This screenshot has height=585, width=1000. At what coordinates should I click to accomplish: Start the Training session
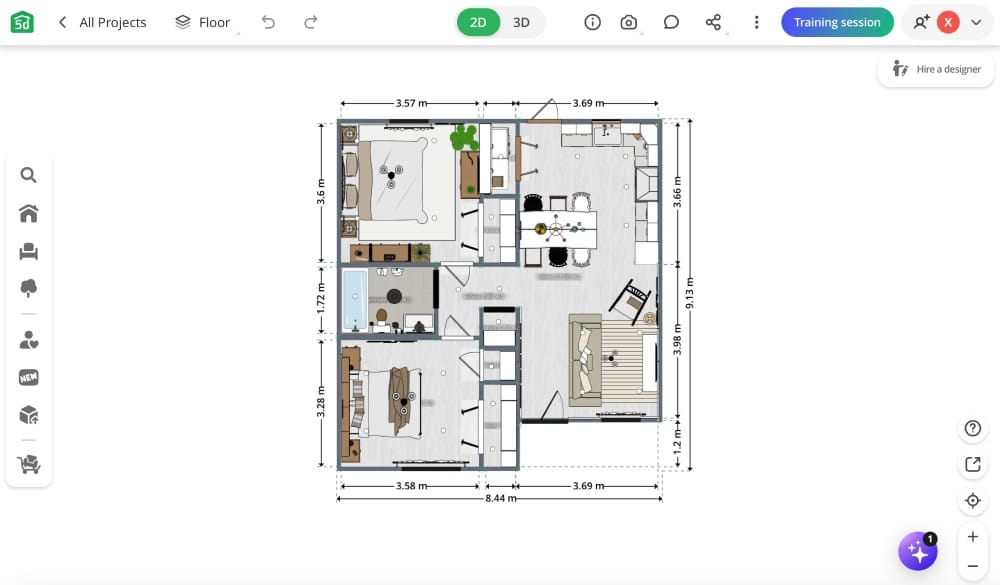837,21
